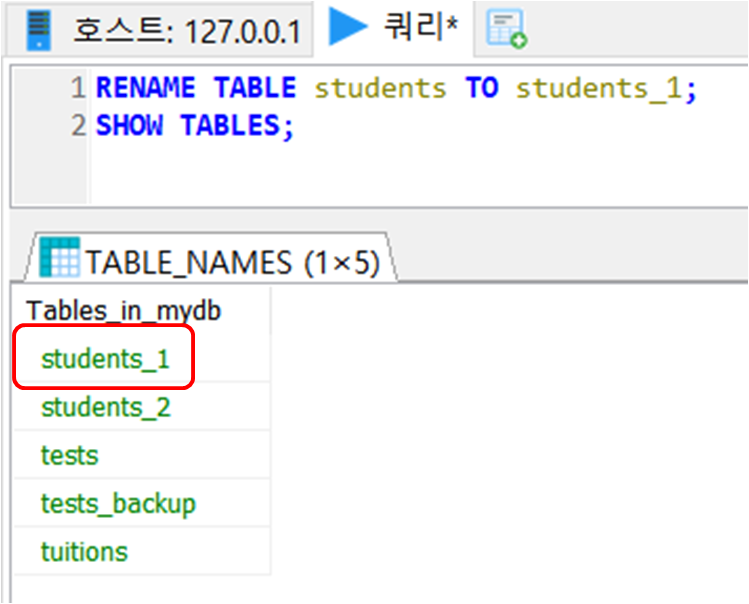Image resolution: width=749 pixels, height=604 pixels.
Task: Open the host 127.0.0.1 tab
Action: click(160, 30)
